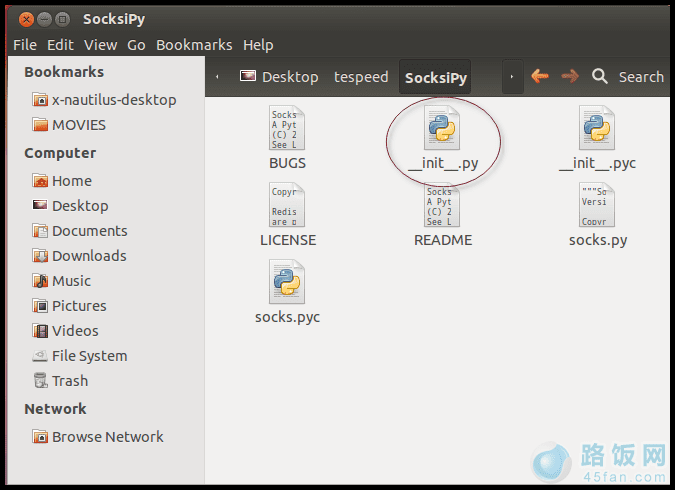Click the SocksiPy path bar button
This screenshot has height=490, width=675.
[435, 78]
